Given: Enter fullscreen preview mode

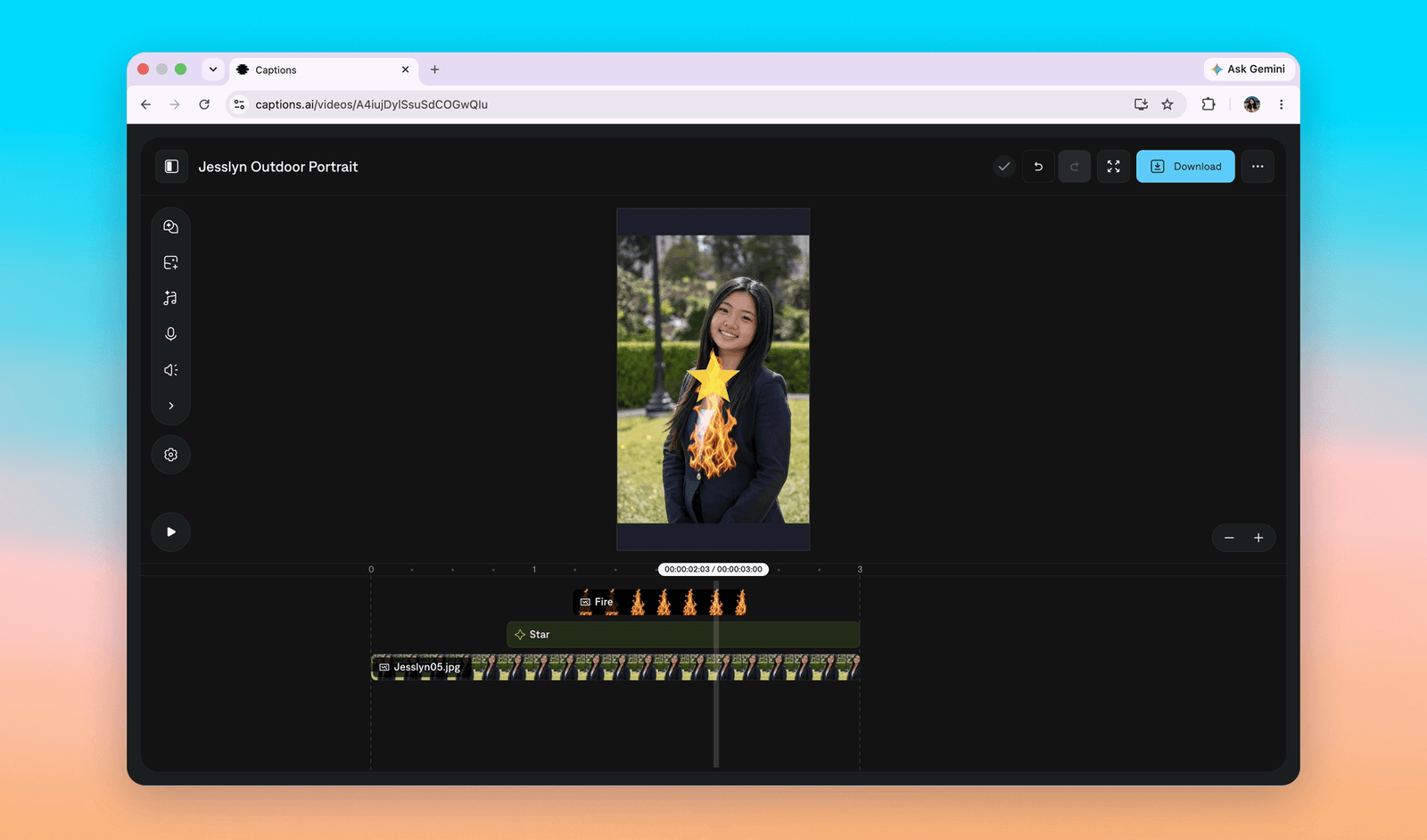Looking at the screenshot, I should [1113, 167].
